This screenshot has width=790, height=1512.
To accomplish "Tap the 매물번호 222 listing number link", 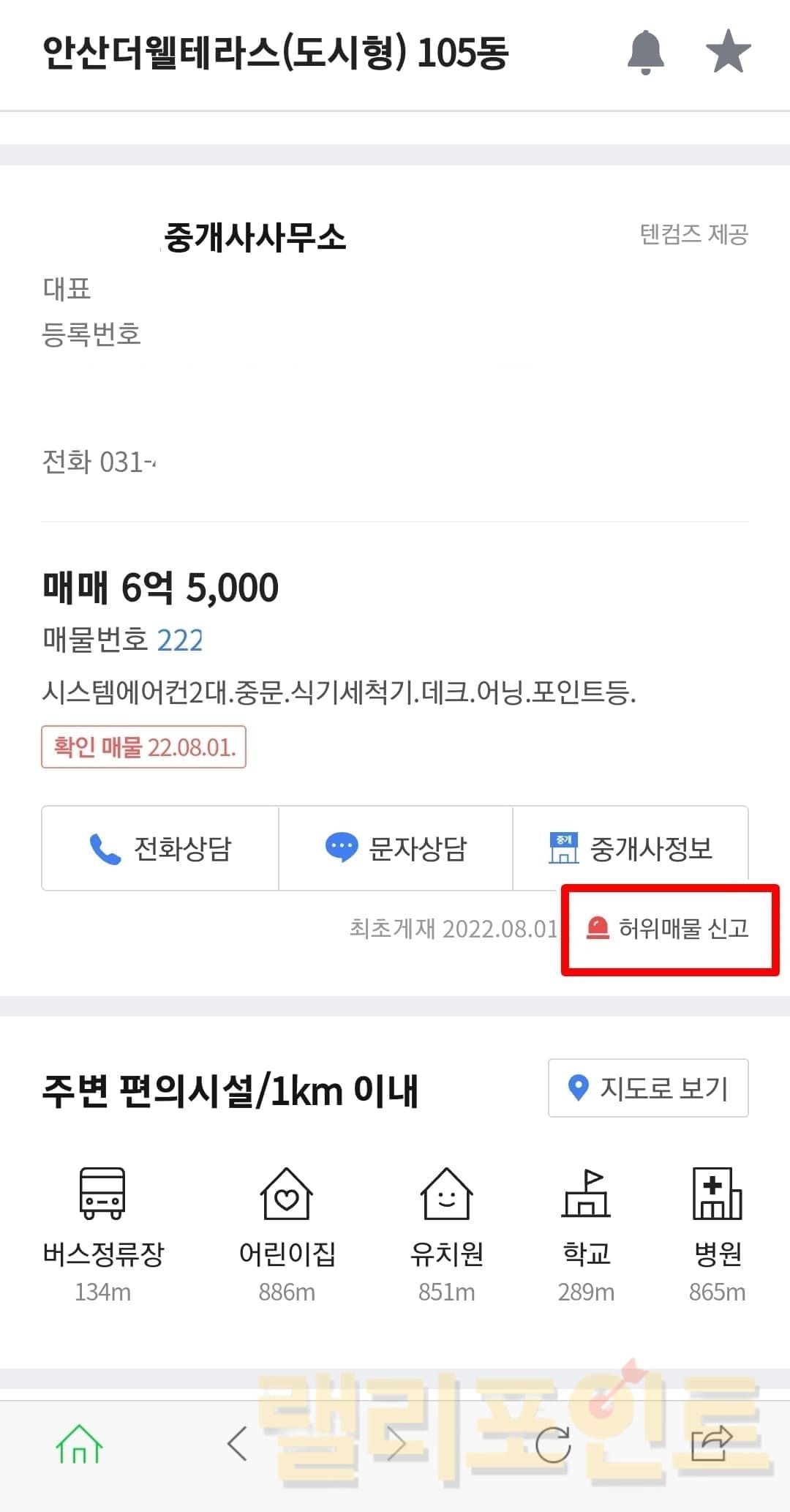I will [180, 640].
